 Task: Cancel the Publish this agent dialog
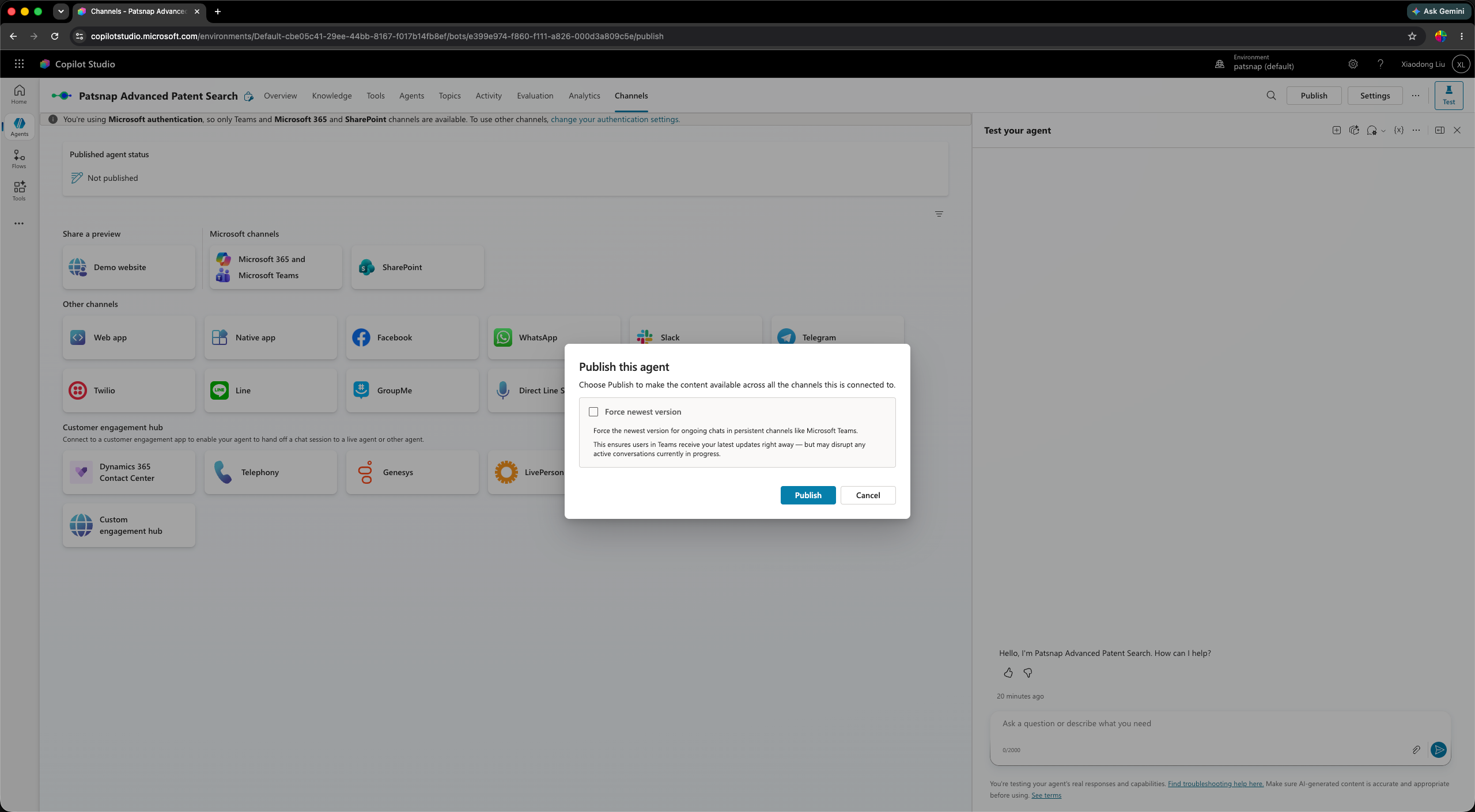(868, 495)
